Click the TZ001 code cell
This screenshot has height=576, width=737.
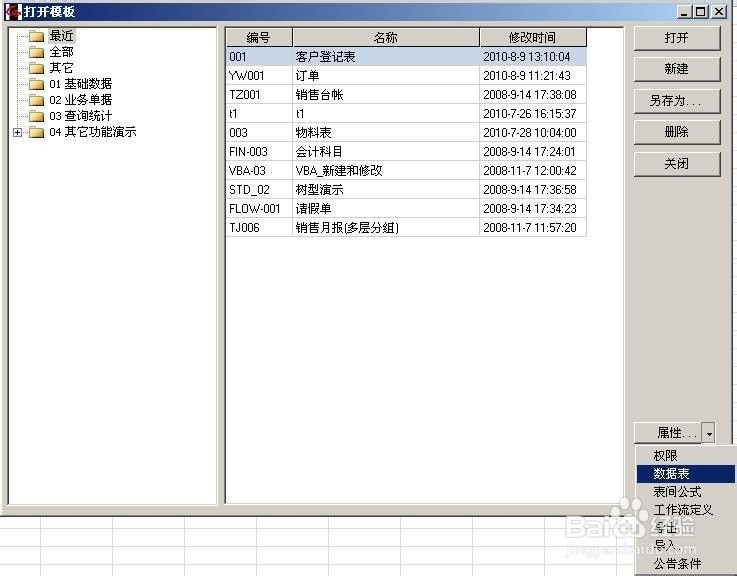point(259,95)
